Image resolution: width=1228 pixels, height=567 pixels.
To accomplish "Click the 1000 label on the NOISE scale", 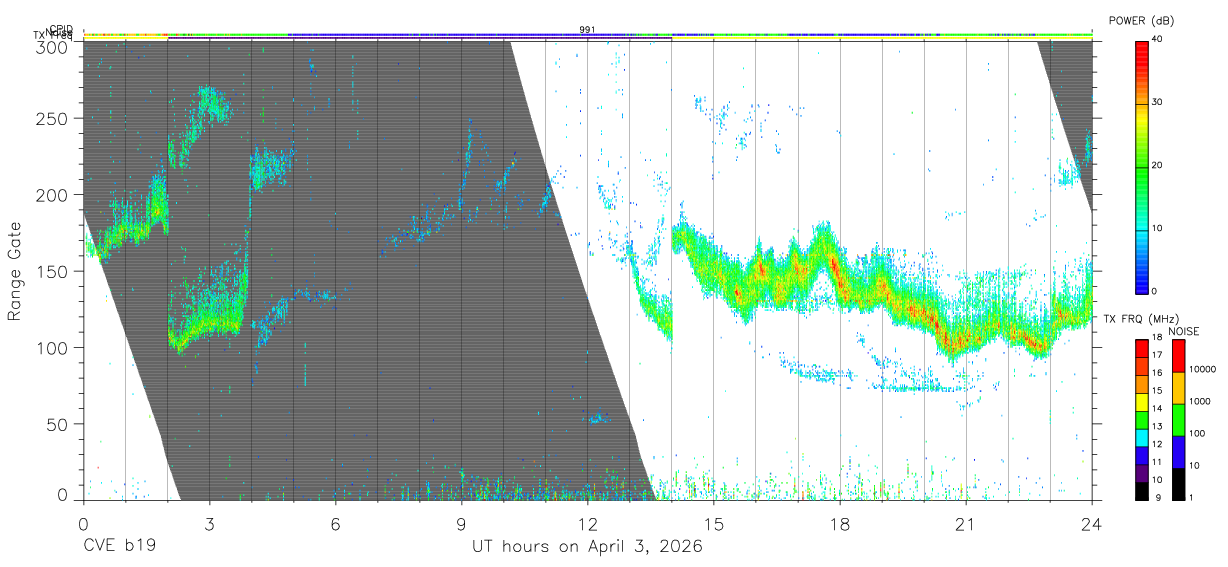I will pos(1200,402).
